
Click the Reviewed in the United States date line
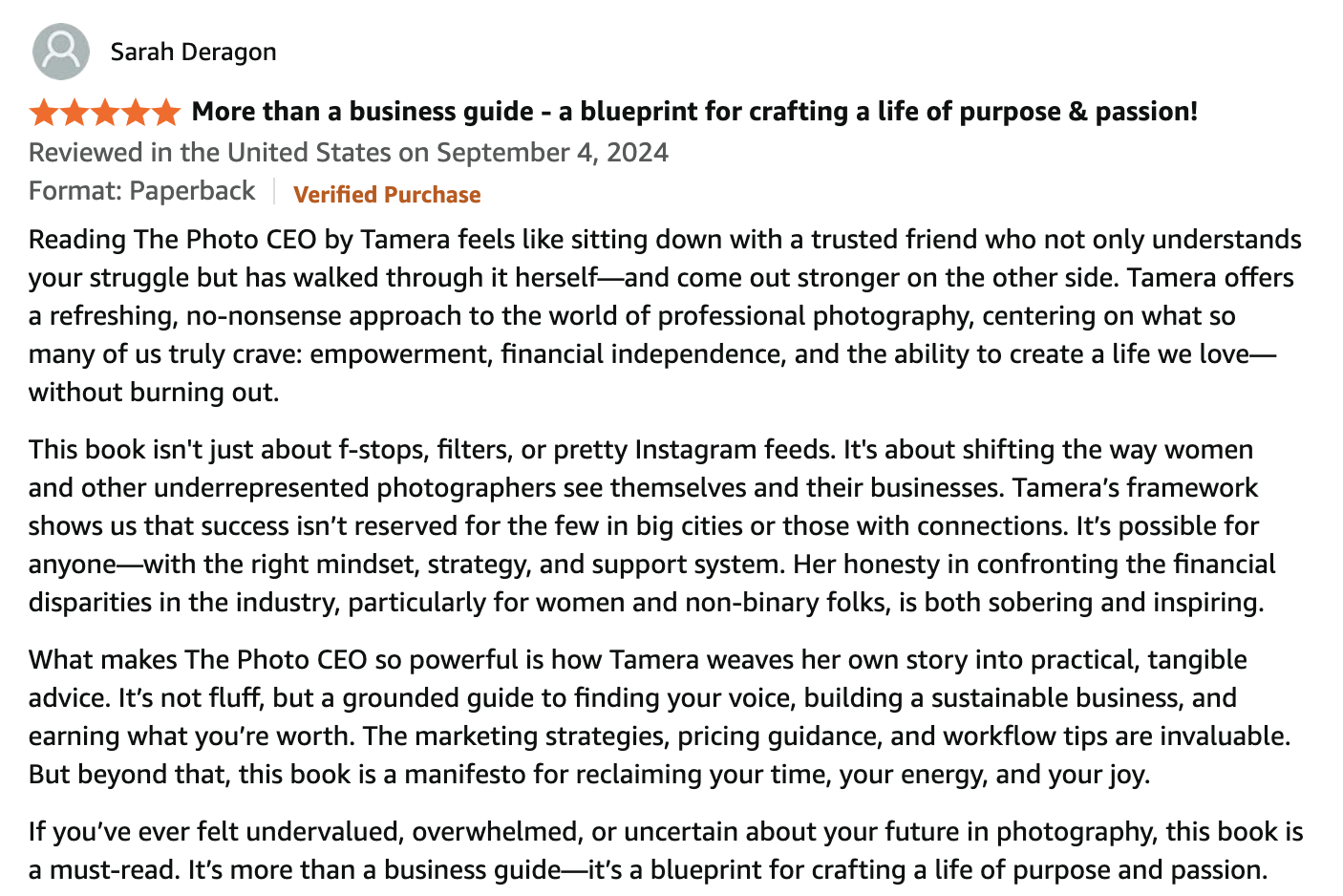click(x=349, y=153)
